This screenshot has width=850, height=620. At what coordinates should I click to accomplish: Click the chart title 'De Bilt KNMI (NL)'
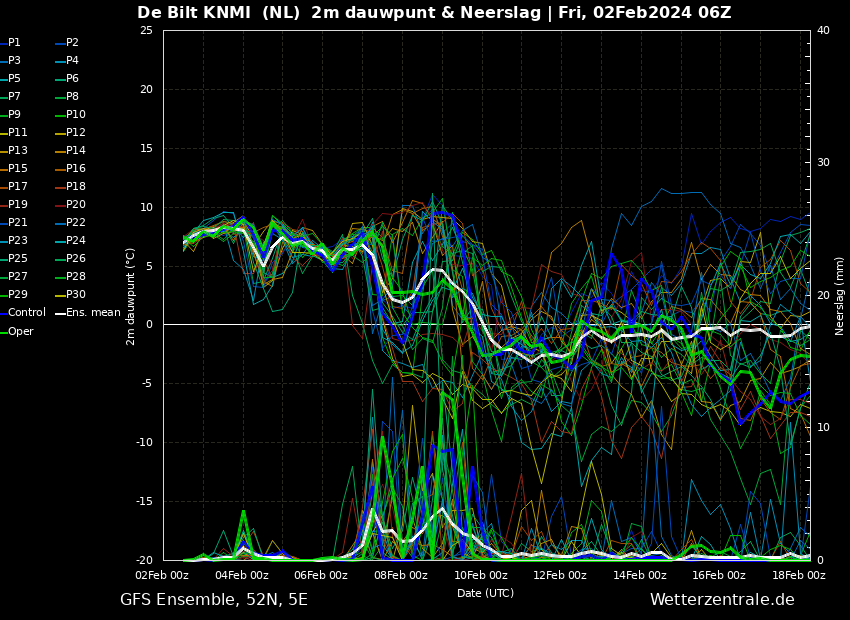point(218,12)
